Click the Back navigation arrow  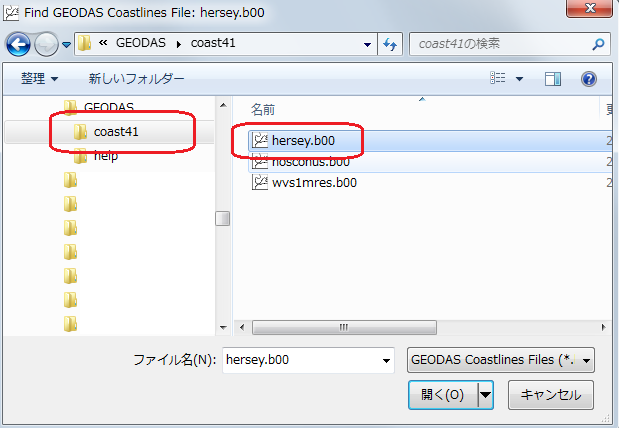(x=18, y=45)
